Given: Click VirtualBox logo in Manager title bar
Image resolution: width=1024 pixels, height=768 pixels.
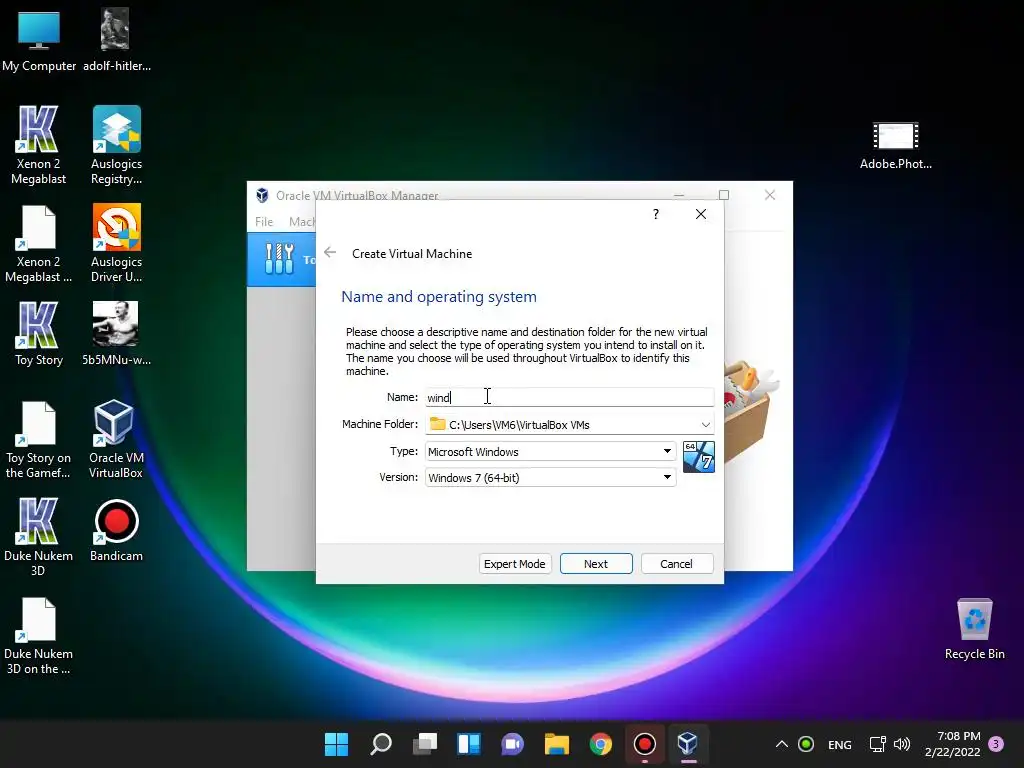Looking at the screenshot, I should pyautogui.click(x=263, y=195).
